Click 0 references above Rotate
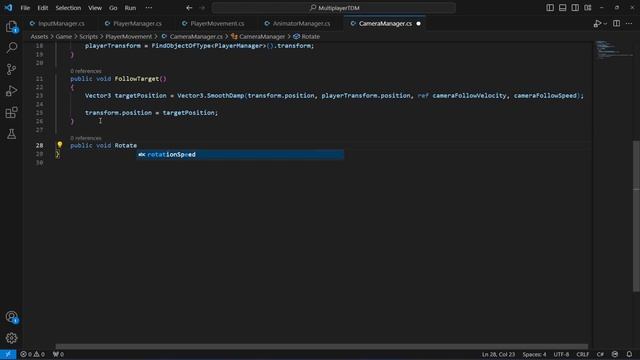Image resolution: width=640 pixels, height=360 pixels. pyautogui.click(x=86, y=138)
